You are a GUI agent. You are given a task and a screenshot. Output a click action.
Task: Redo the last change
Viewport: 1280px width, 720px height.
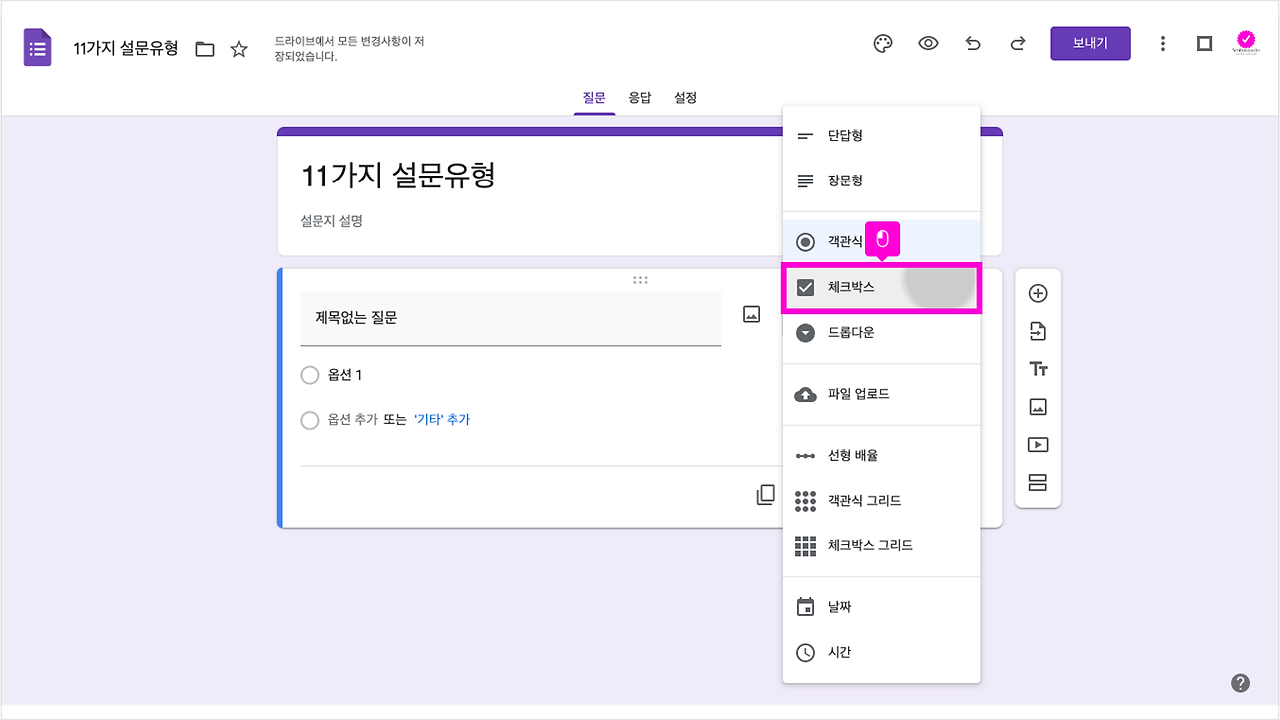click(x=1017, y=43)
